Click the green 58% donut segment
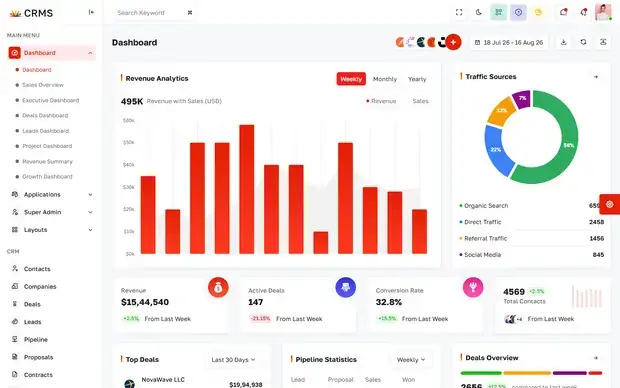The width and height of the screenshot is (620, 388). pos(569,145)
